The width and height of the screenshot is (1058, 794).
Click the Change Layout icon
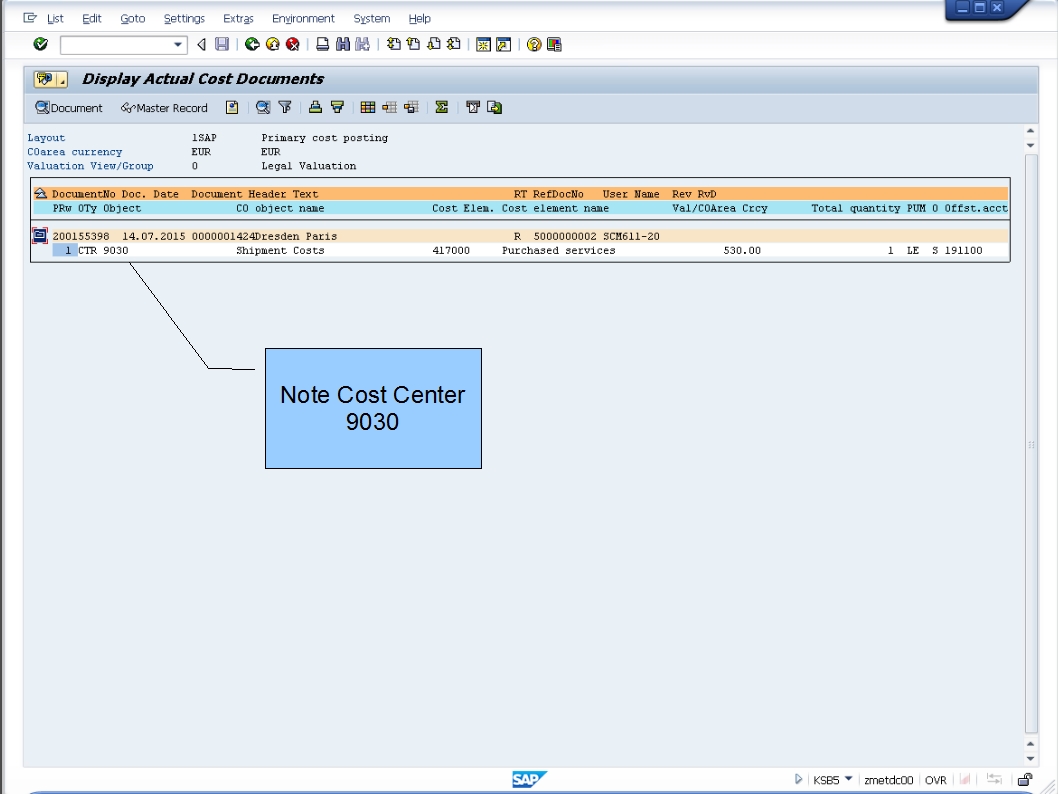point(389,107)
